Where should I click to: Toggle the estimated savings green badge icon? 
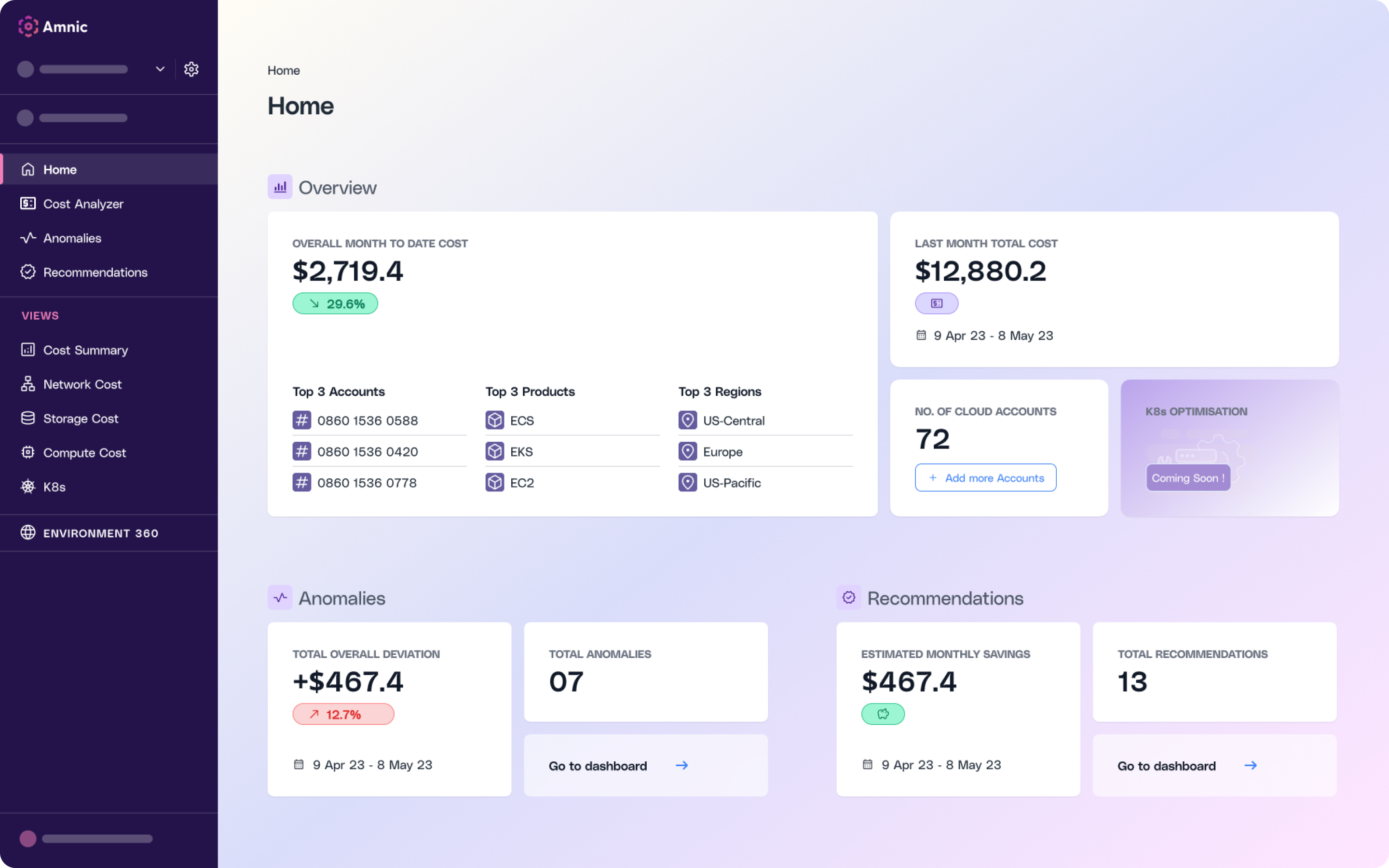point(883,713)
